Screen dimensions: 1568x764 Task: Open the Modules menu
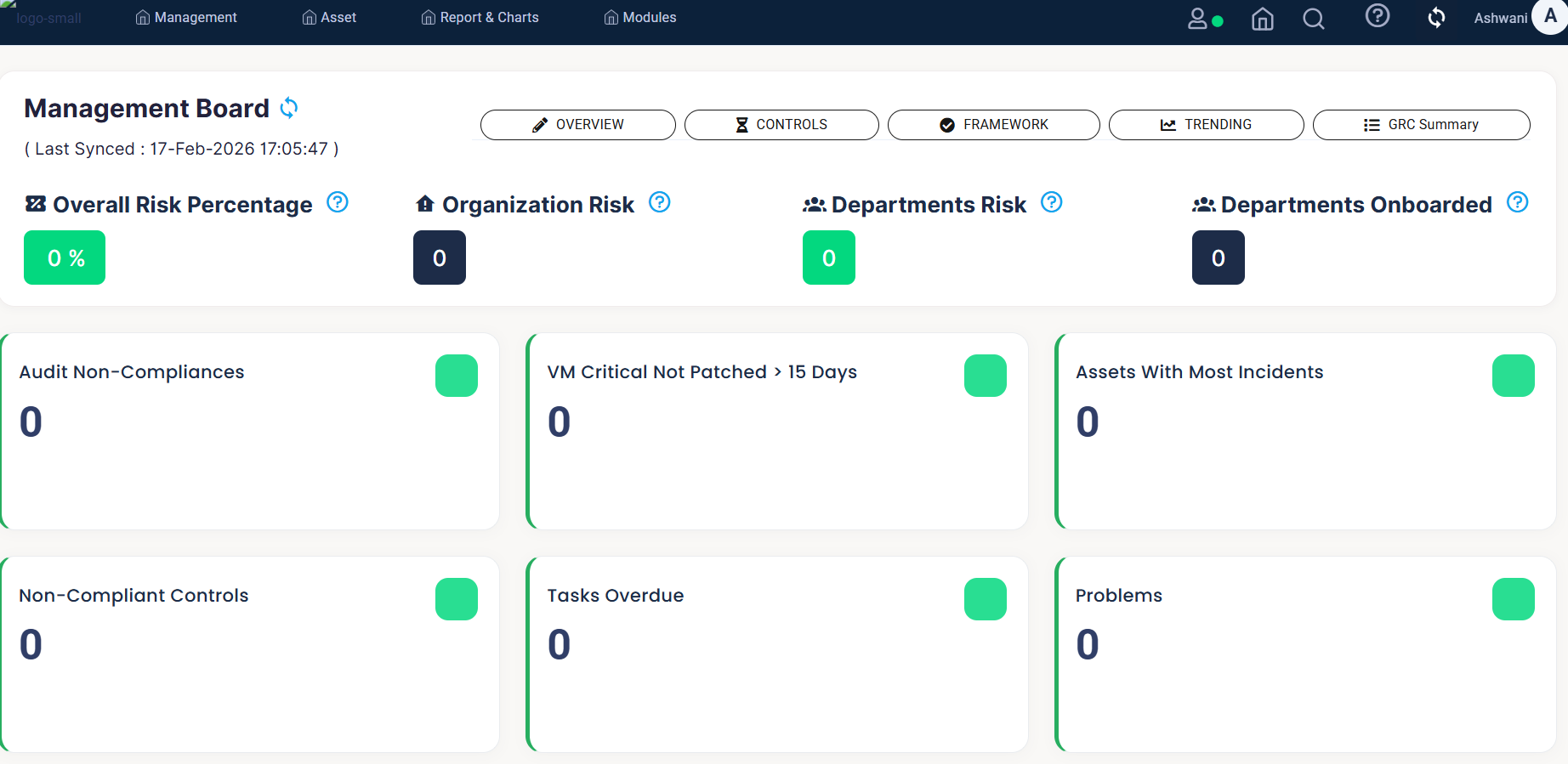640,18
